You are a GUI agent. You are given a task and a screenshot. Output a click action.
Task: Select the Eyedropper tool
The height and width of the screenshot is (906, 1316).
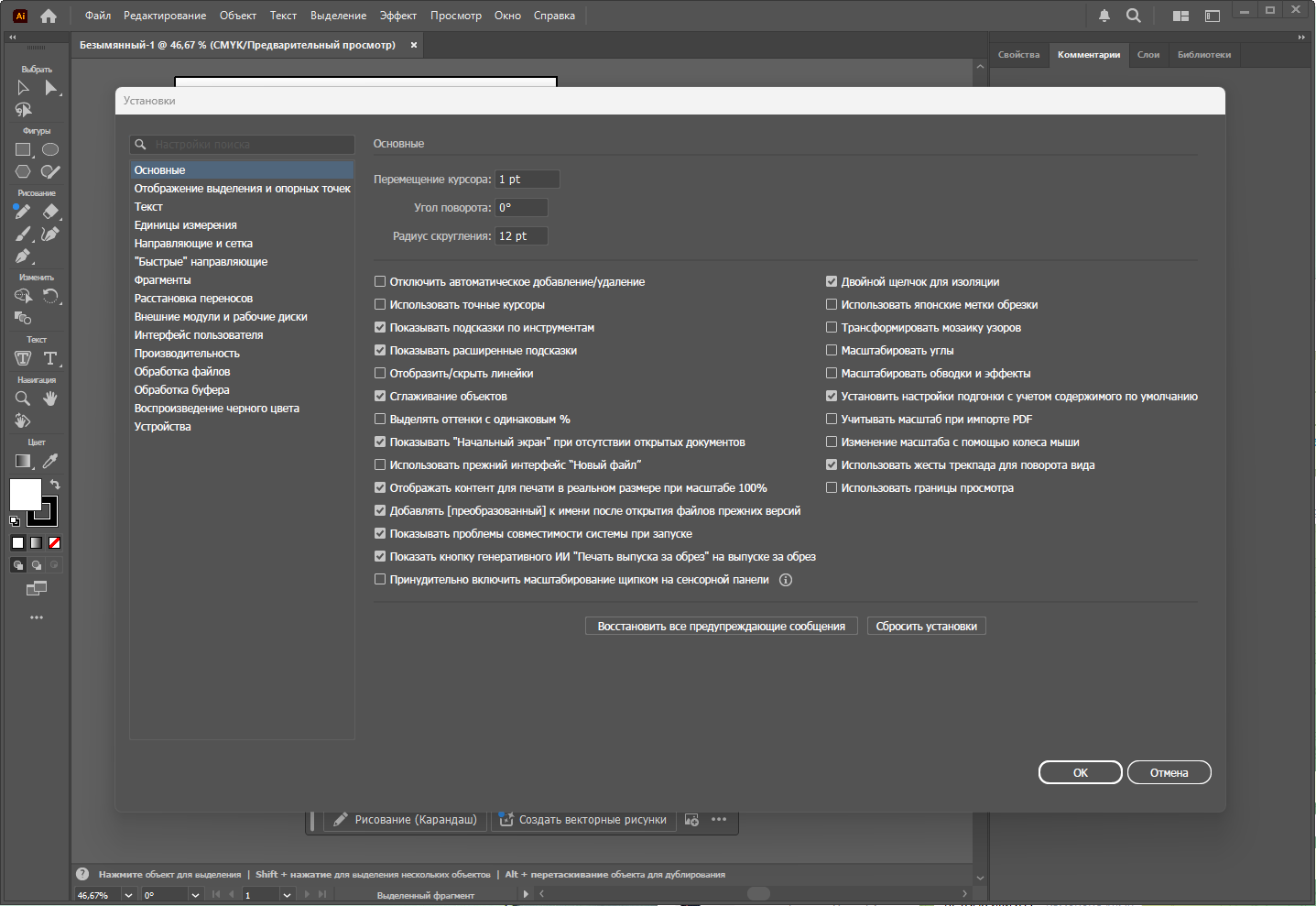50,461
